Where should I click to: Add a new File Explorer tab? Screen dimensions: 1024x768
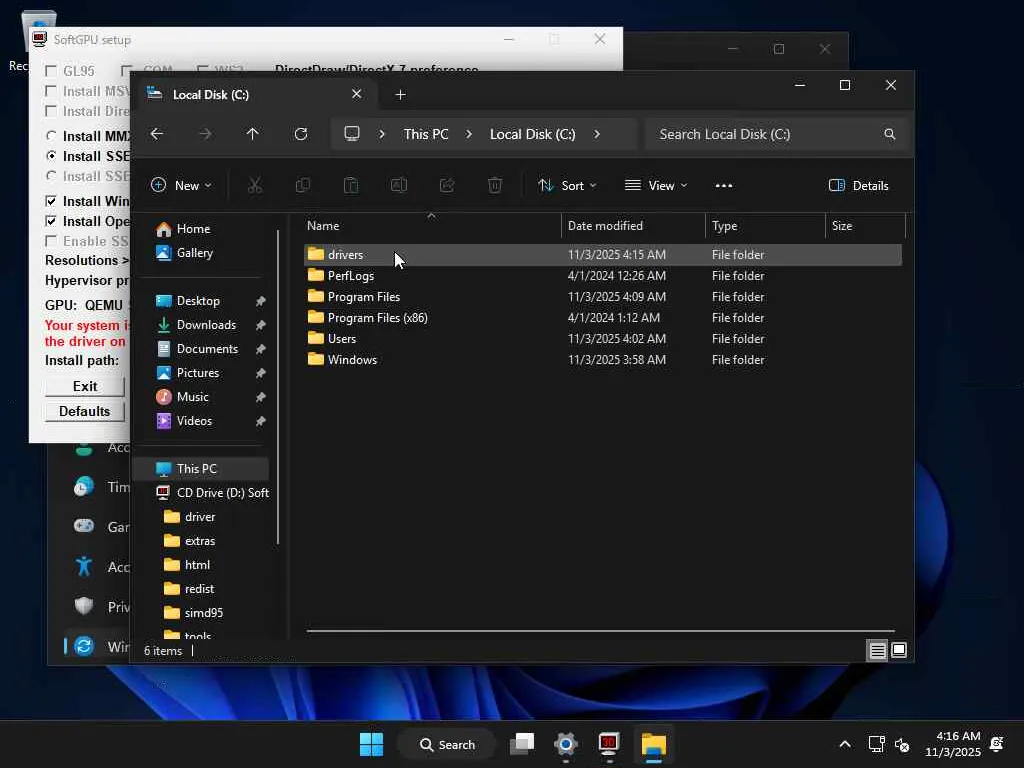(400, 95)
